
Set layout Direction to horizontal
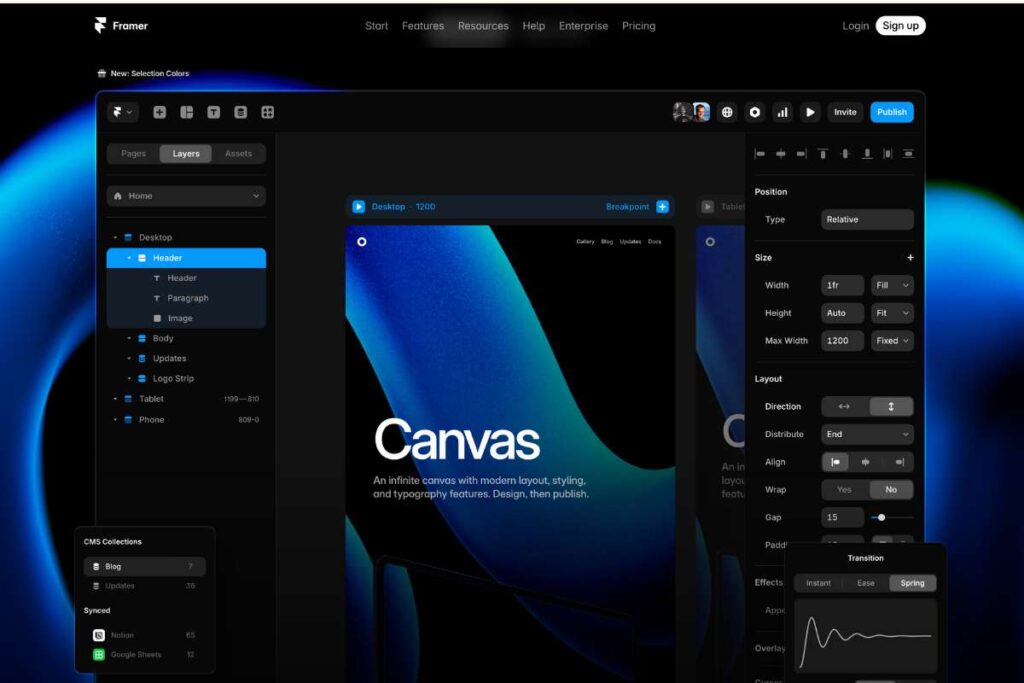(x=845, y=406)
